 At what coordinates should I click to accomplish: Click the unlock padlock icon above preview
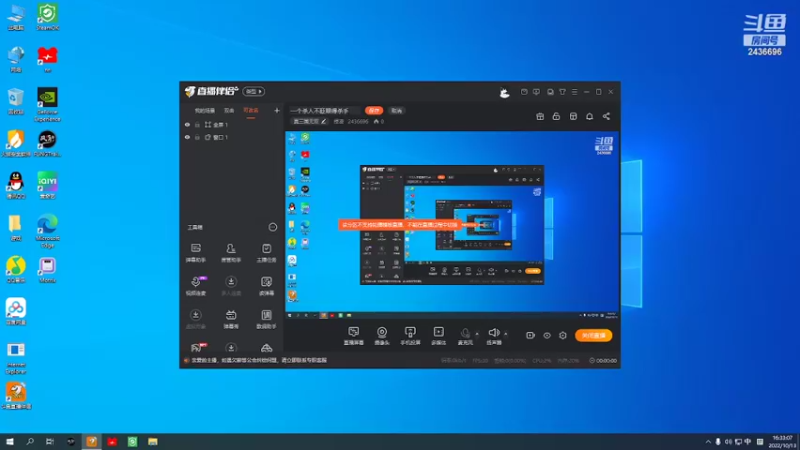click(x=556, y=116)
